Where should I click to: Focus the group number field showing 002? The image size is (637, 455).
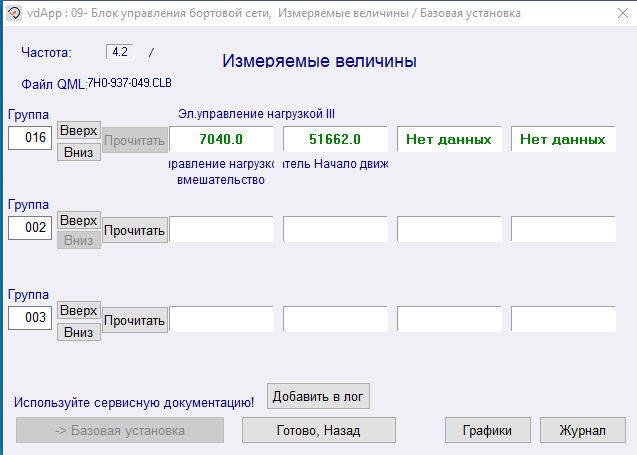pos(30,228)
